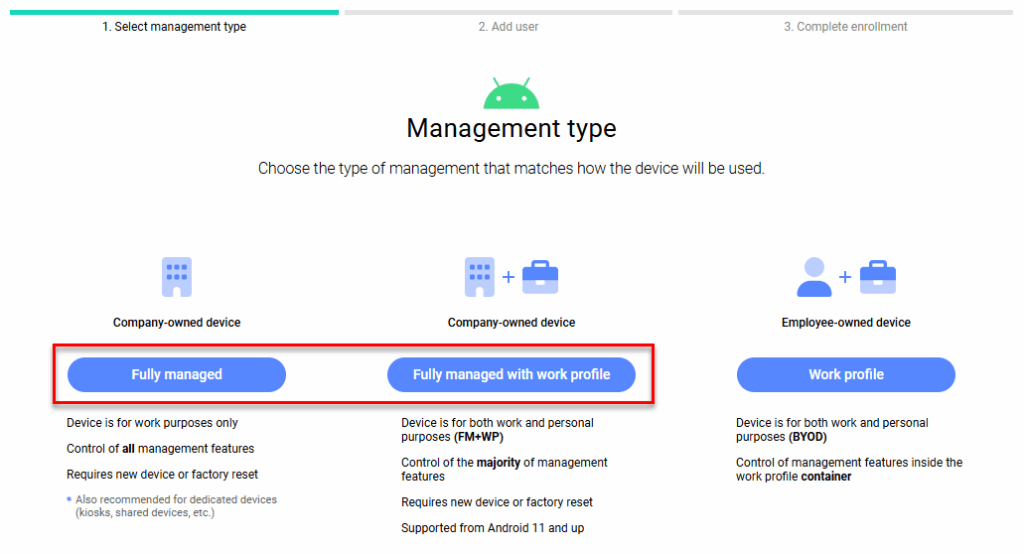Go to step 3 Complete enrollment
Image resolution: width=1024 pixels, height=554 pixels.
pyautogui.click(x=845, y=27)
